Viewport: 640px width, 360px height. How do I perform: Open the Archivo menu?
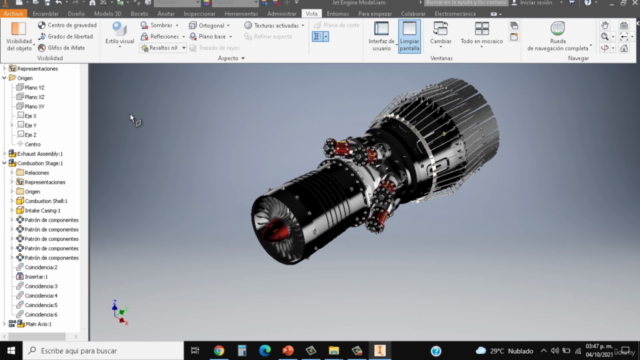pyautogui.click(x=13, y=13)
